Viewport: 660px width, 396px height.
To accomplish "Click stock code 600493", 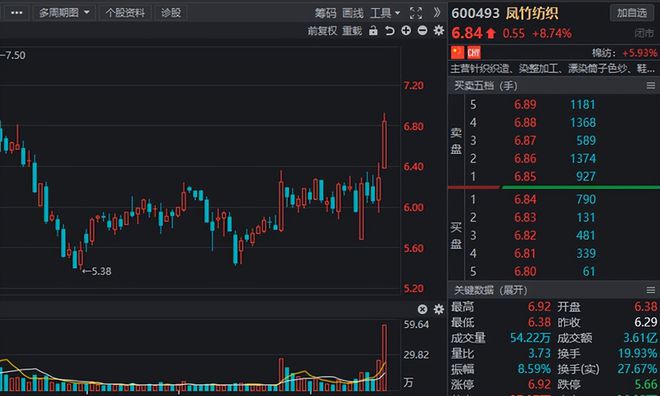I will (x=475, y=13).
